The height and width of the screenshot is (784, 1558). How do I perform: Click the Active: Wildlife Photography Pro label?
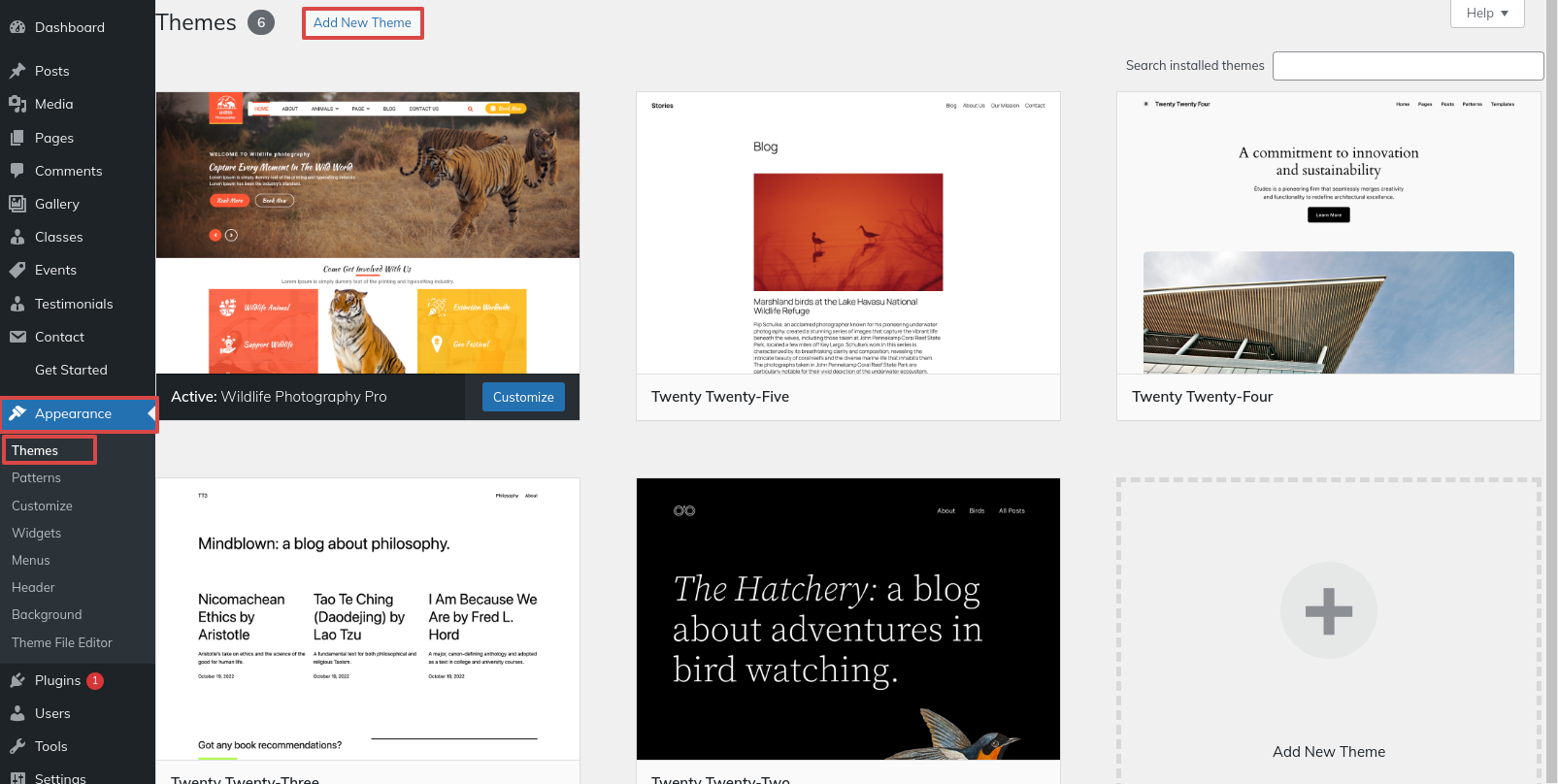(x=279, y=397)
